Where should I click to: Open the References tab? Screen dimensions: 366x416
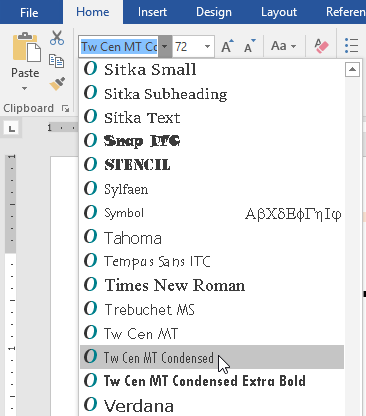(345, 12)
